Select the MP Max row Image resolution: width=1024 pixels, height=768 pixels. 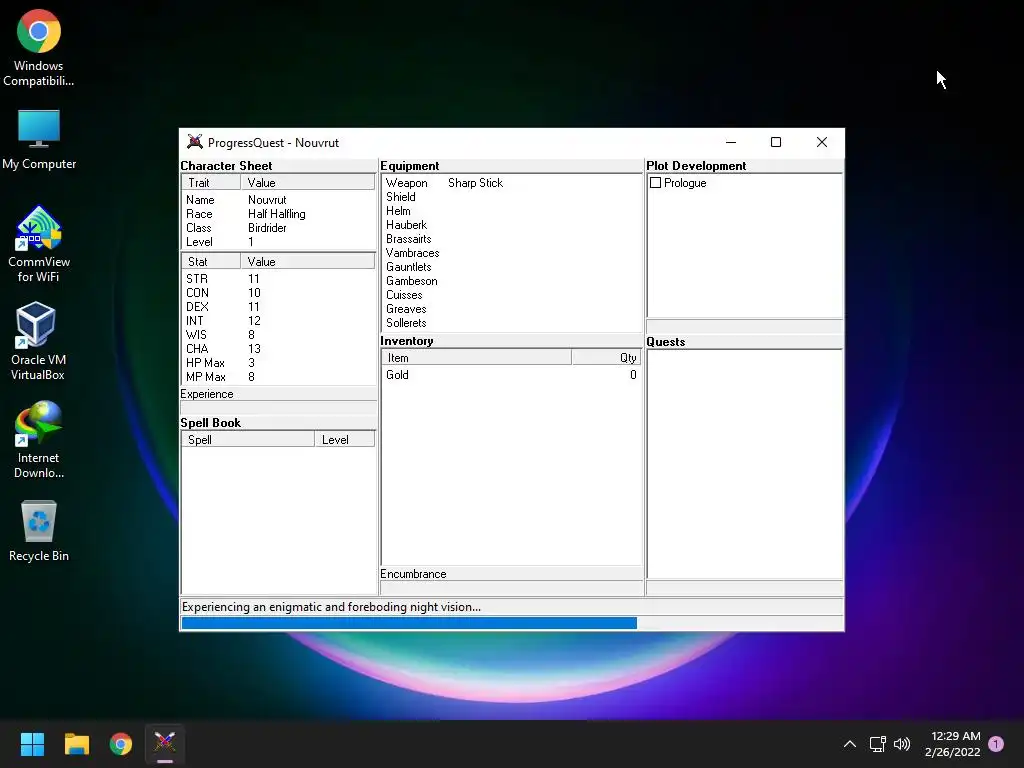click(278, 377)
